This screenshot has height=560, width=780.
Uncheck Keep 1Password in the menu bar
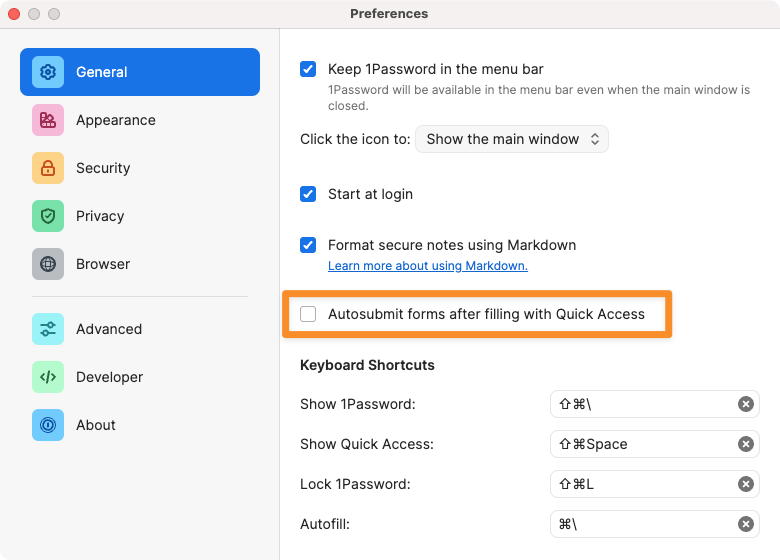pos(308,70)
